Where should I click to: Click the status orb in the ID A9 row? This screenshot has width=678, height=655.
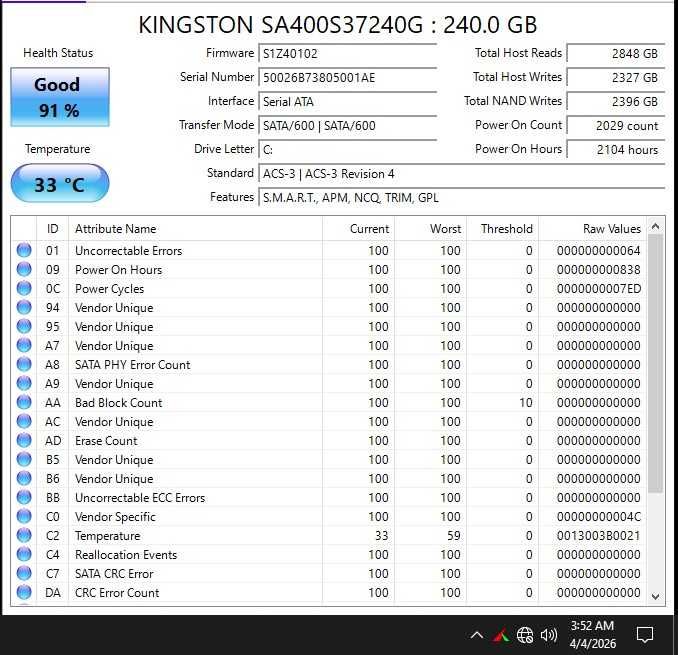(24, 383)
